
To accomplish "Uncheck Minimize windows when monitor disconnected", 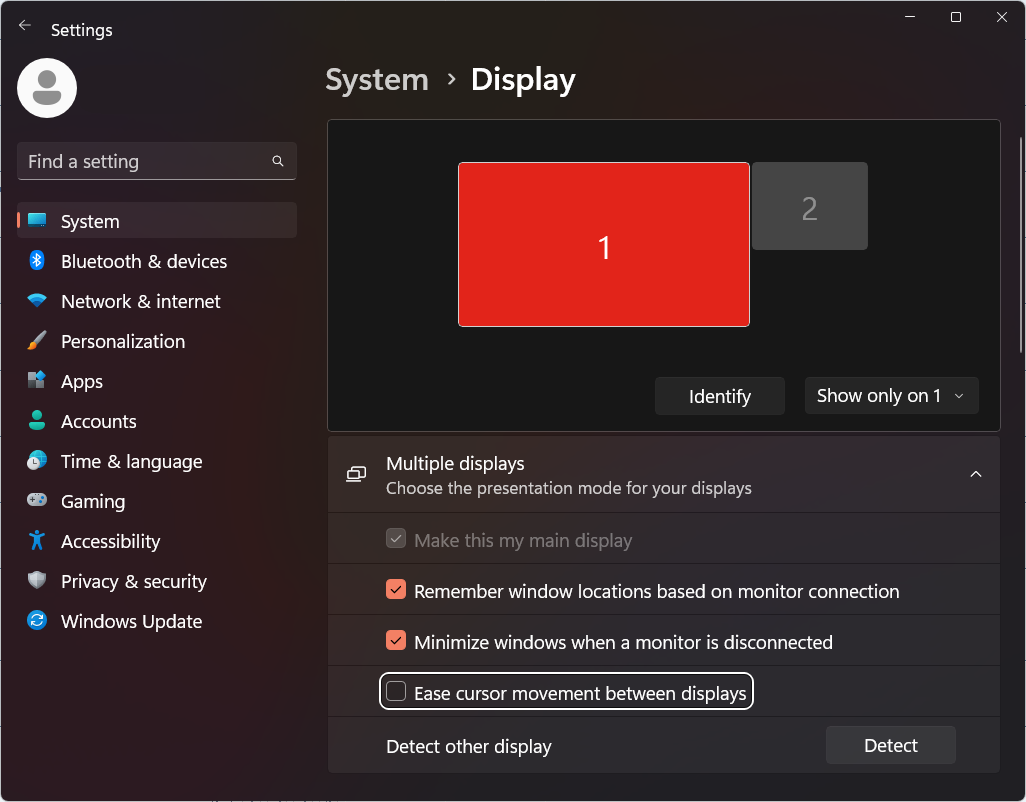I will 396,642.
